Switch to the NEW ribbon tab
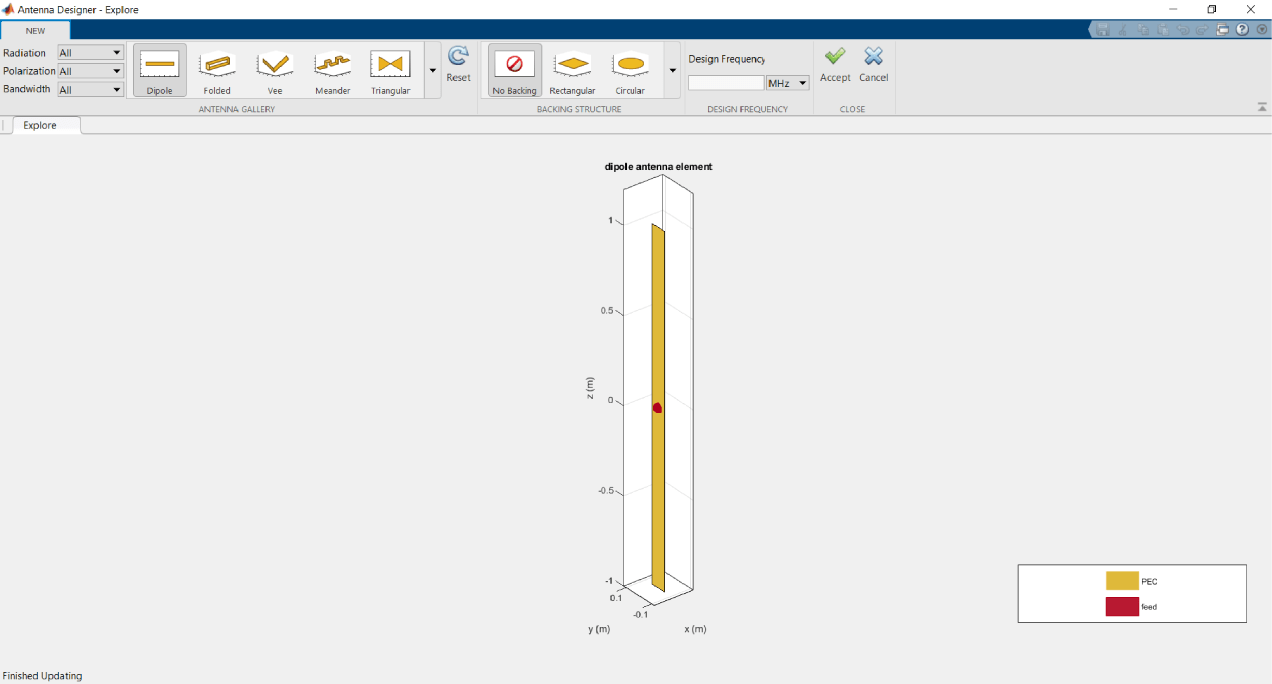Screen dimensions: 1272x684 [36, 31]
